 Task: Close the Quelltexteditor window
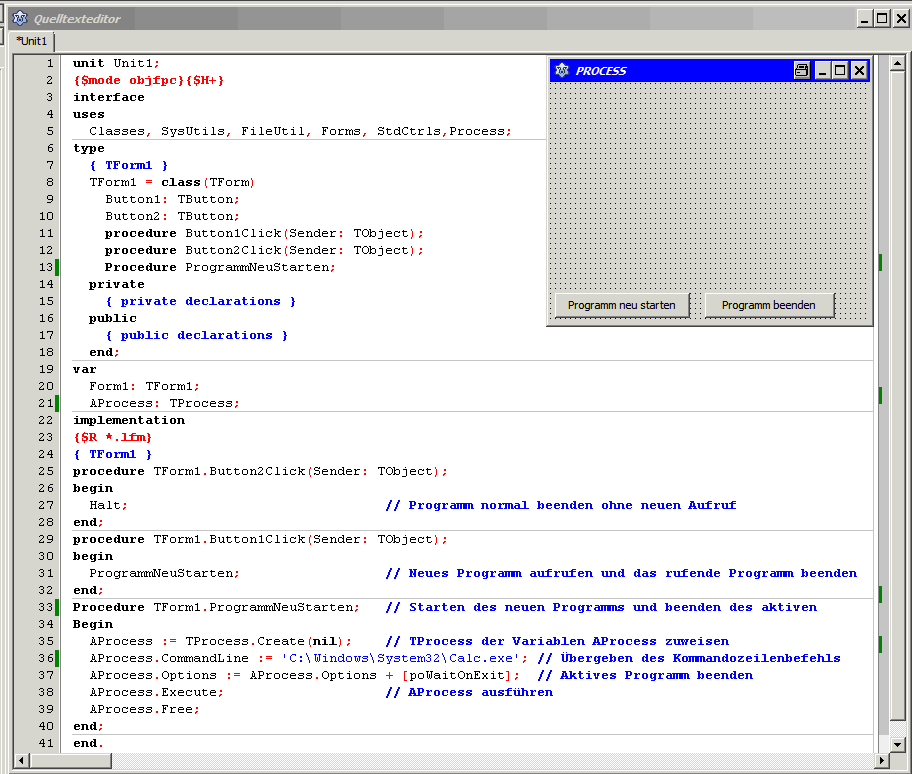(x=901, y=19)
